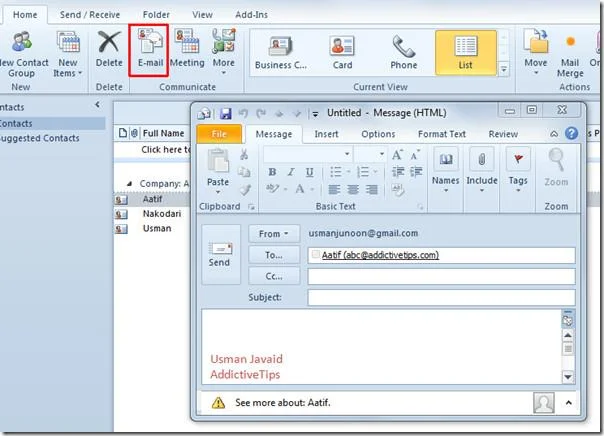The height and width of the screenshot is (436, 604).
Task: Switch to Home ribbon tab
Action: pos(25,15)
